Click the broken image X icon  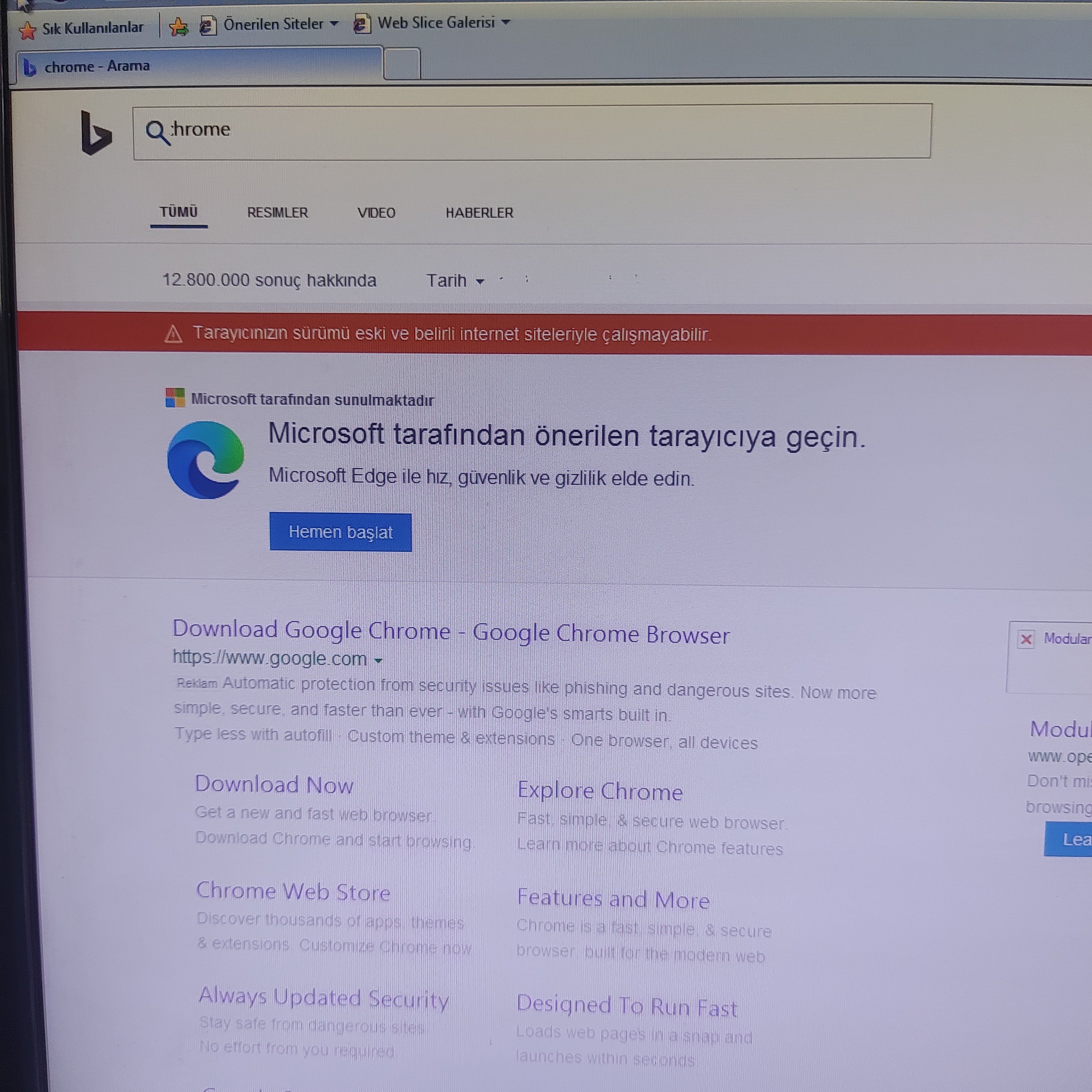click(1026, 639)
